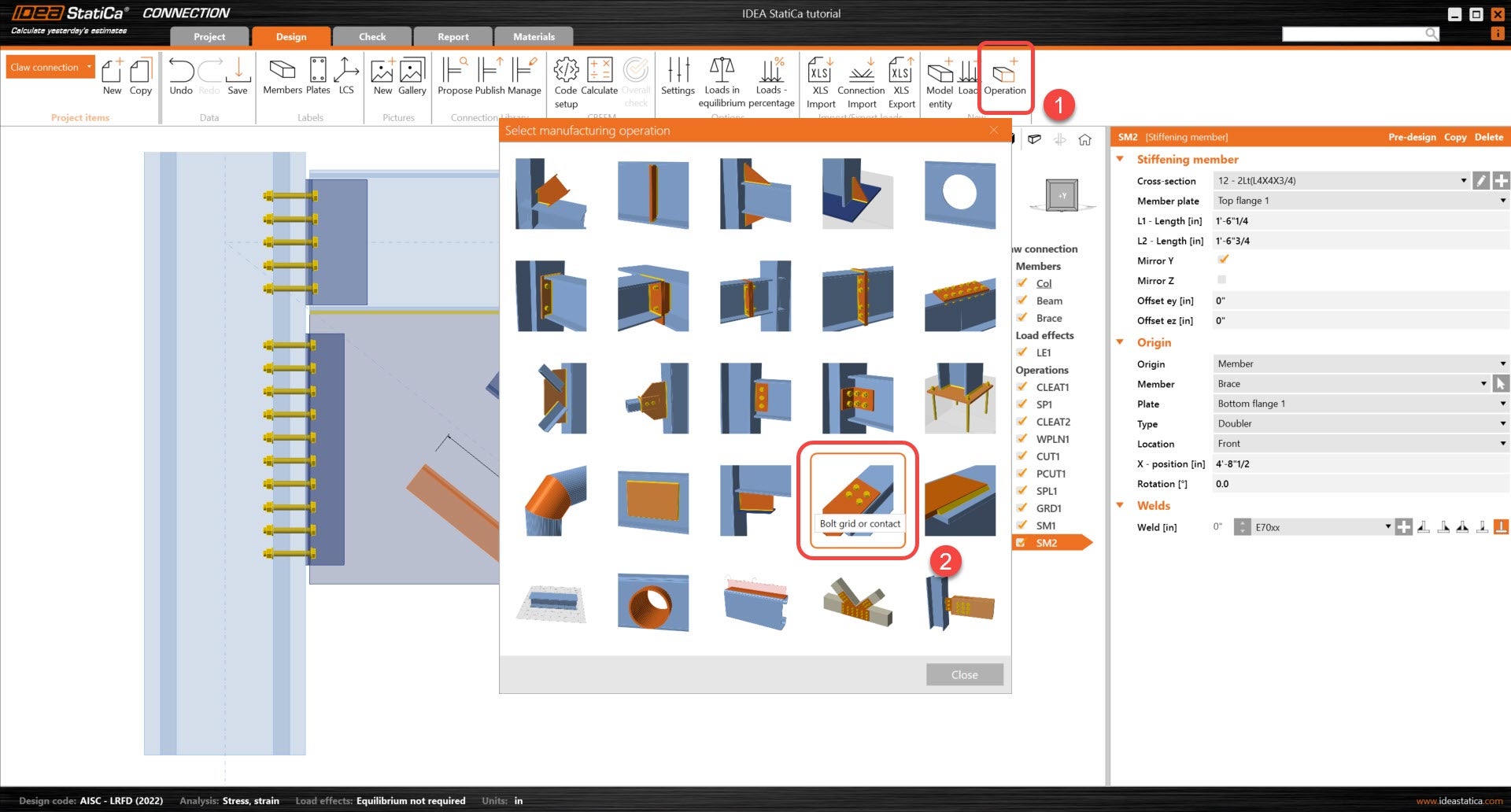
Task: Toggle the CLEAT1 operation checkbox
Action: 1021,387
